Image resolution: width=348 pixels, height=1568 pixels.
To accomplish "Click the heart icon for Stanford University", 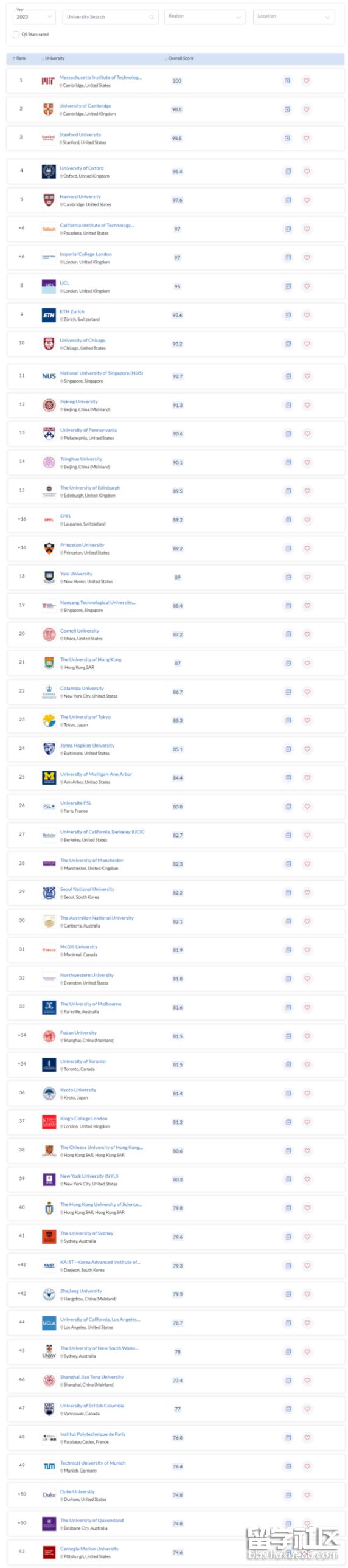I will (307, 138).
